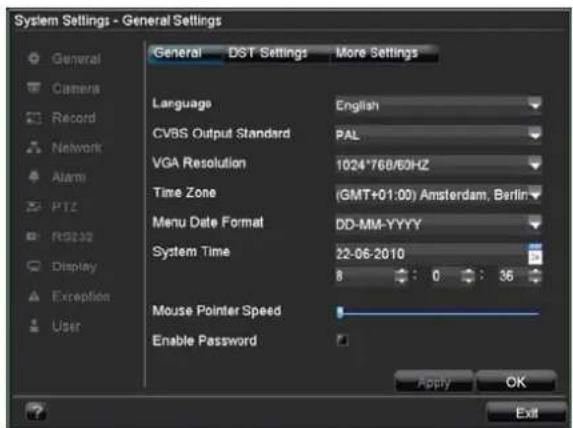Click the Alarm bell icon in sidebar
This screenshot has height=428, width=573.
coord(34,177)
